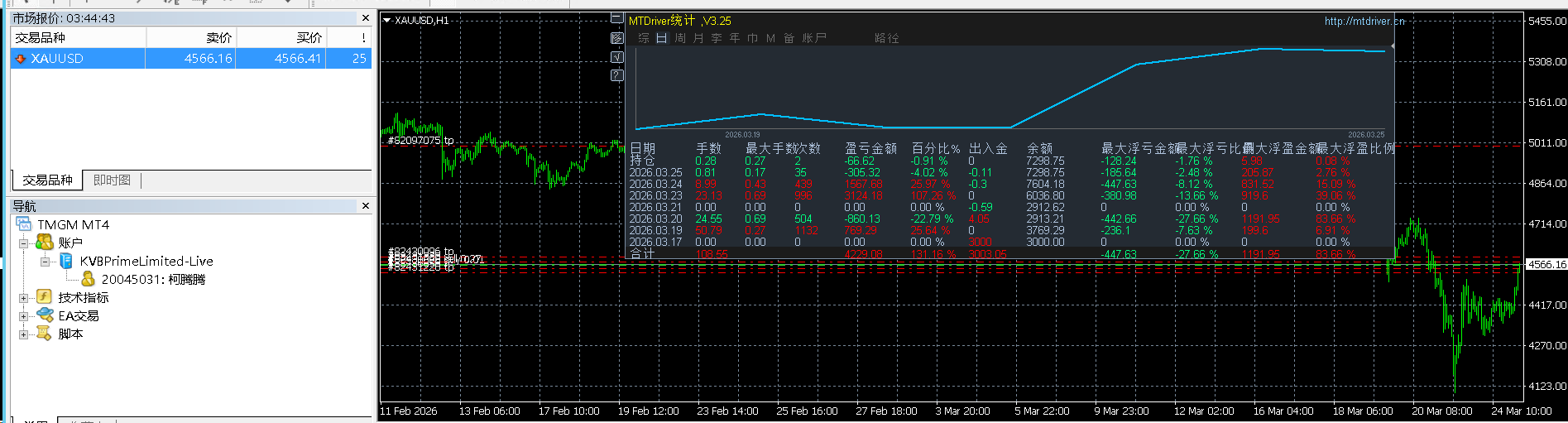The width and height of the screenshot is (1568, 423).
Task: Collapse the KVBPrimeLimited-Live tree node
Action: pyautogui.click(x=46, y=262)
